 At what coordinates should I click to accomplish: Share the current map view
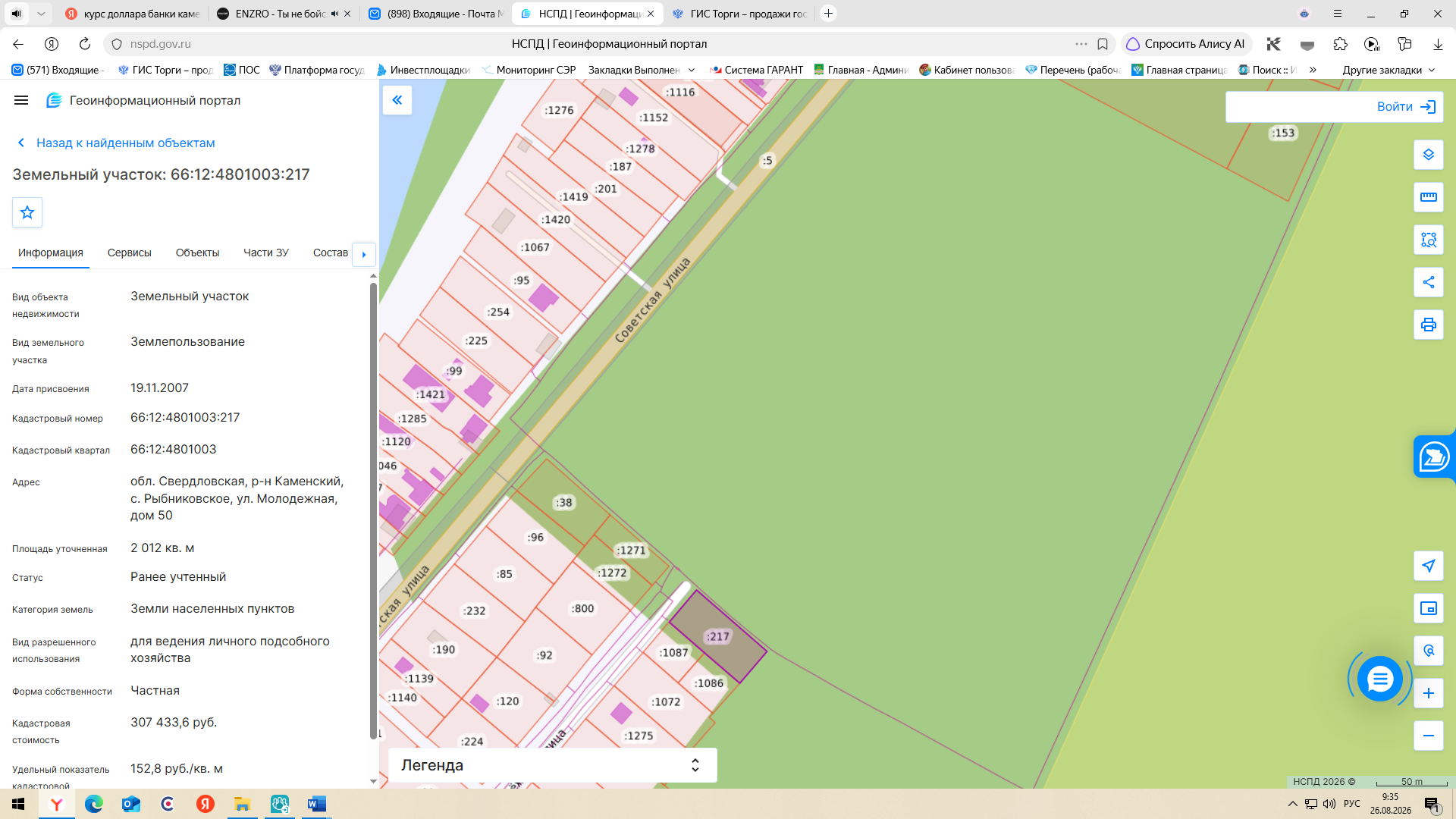pyautogui.click(x=1429, y=282)
